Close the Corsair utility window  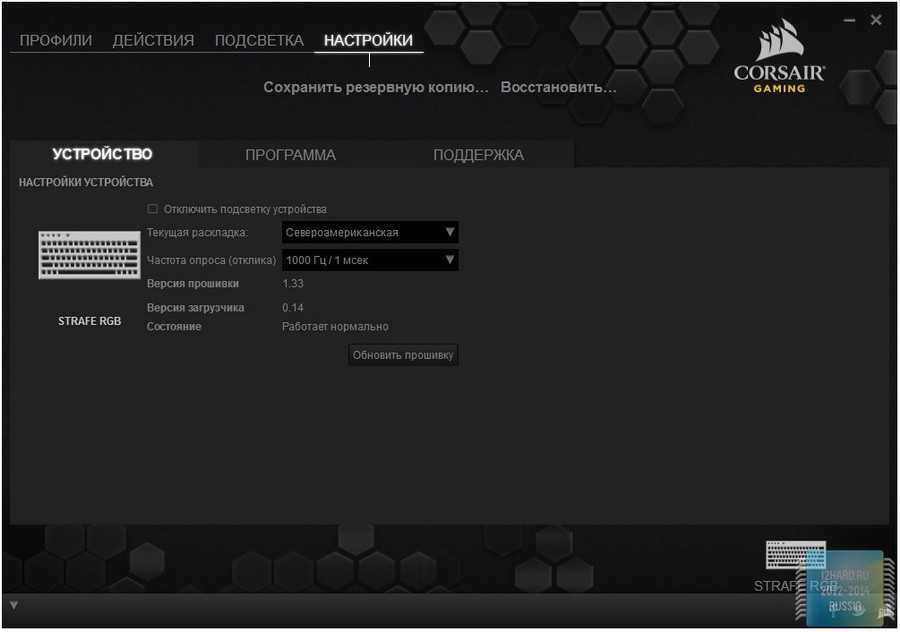(876, 20)
